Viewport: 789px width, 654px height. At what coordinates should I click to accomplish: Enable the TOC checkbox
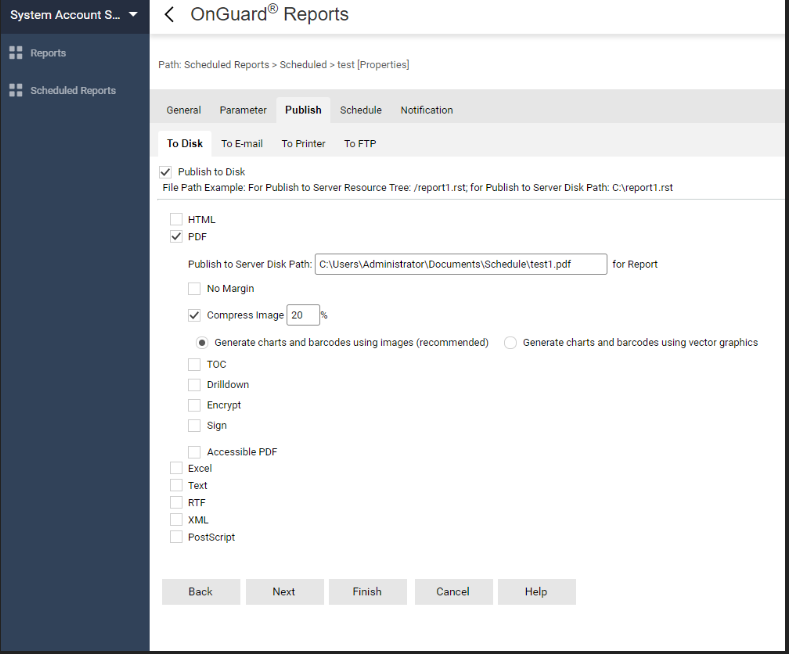pos(194,364)
